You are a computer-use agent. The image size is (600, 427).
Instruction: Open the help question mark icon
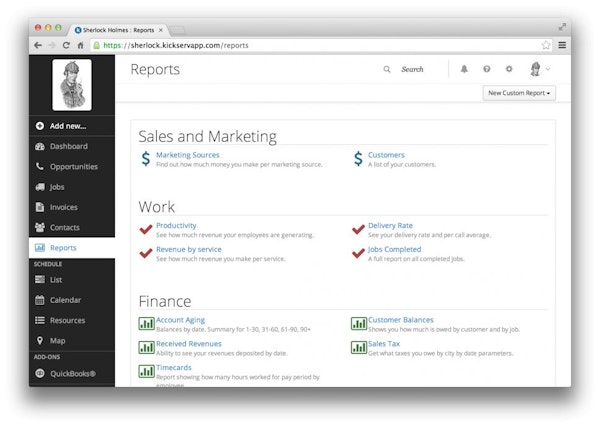coord(486,70)
